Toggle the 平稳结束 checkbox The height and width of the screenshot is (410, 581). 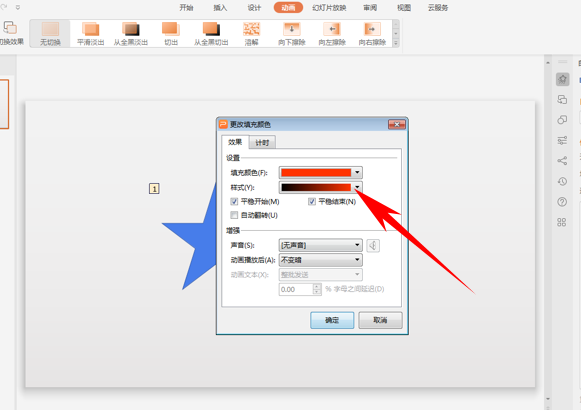pyautogui.click(x=312, y=201)
